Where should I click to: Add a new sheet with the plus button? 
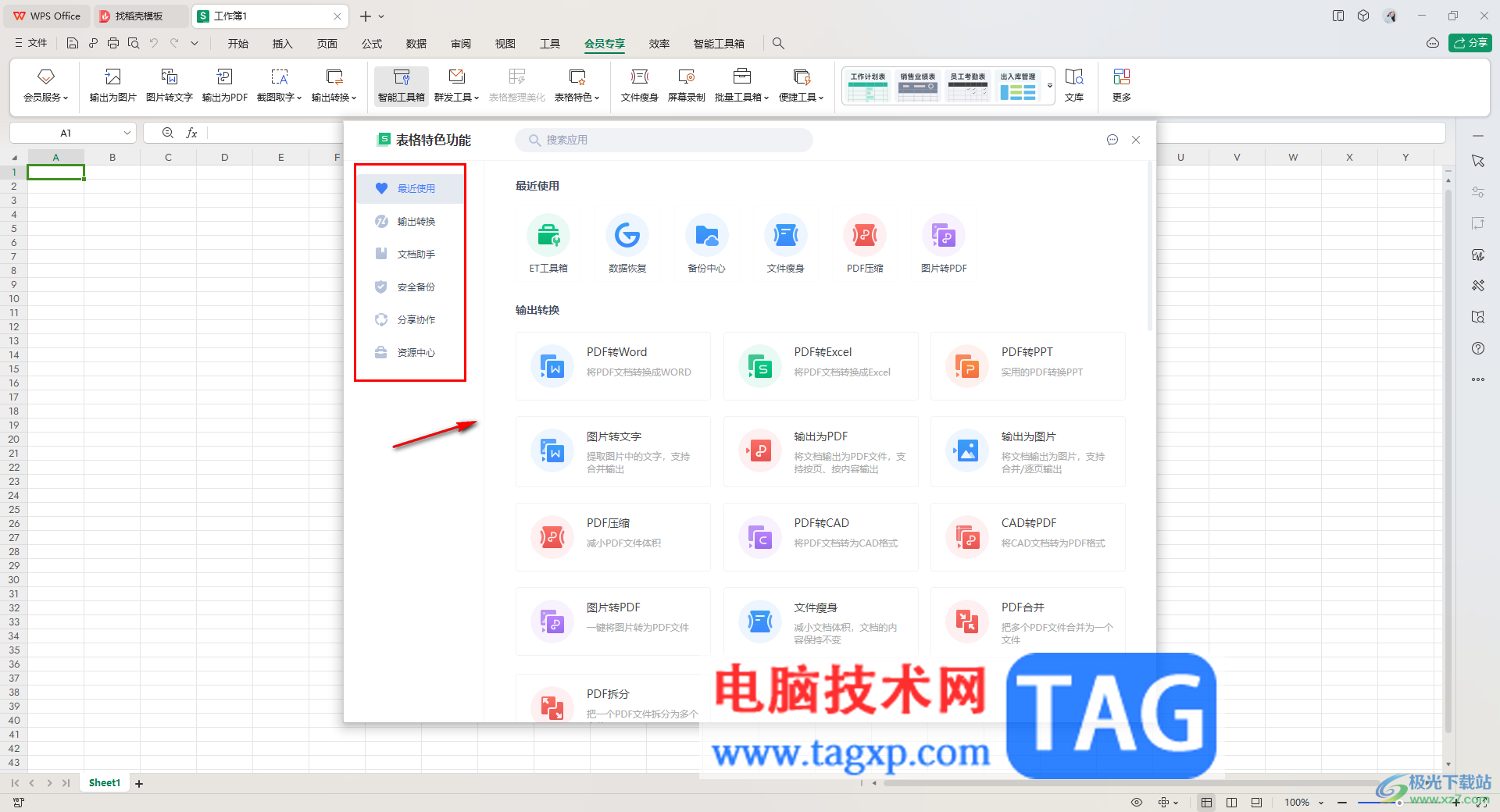point(139,783)
